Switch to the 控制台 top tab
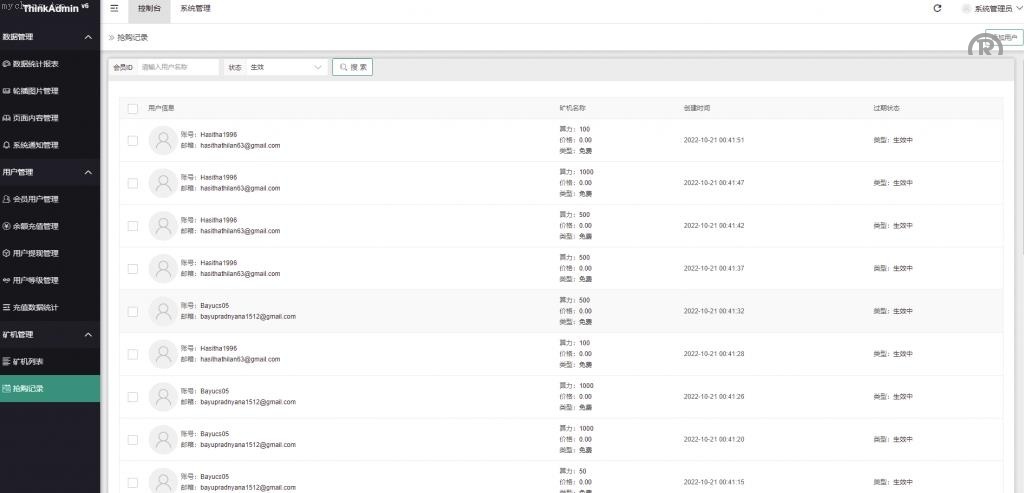This screenshot has height=493, width=1024. (147, 8)
